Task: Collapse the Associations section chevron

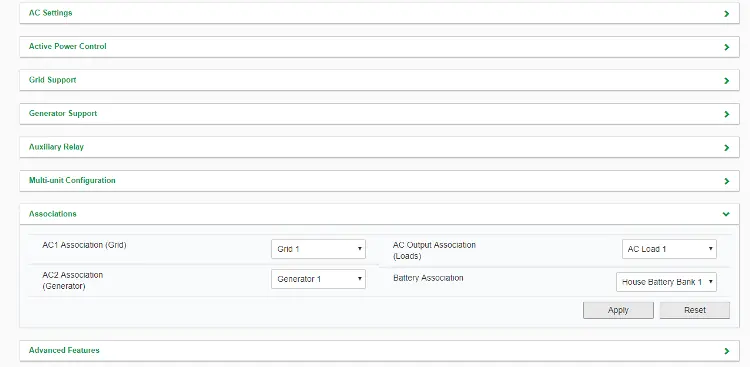Action: click(726, 214)
